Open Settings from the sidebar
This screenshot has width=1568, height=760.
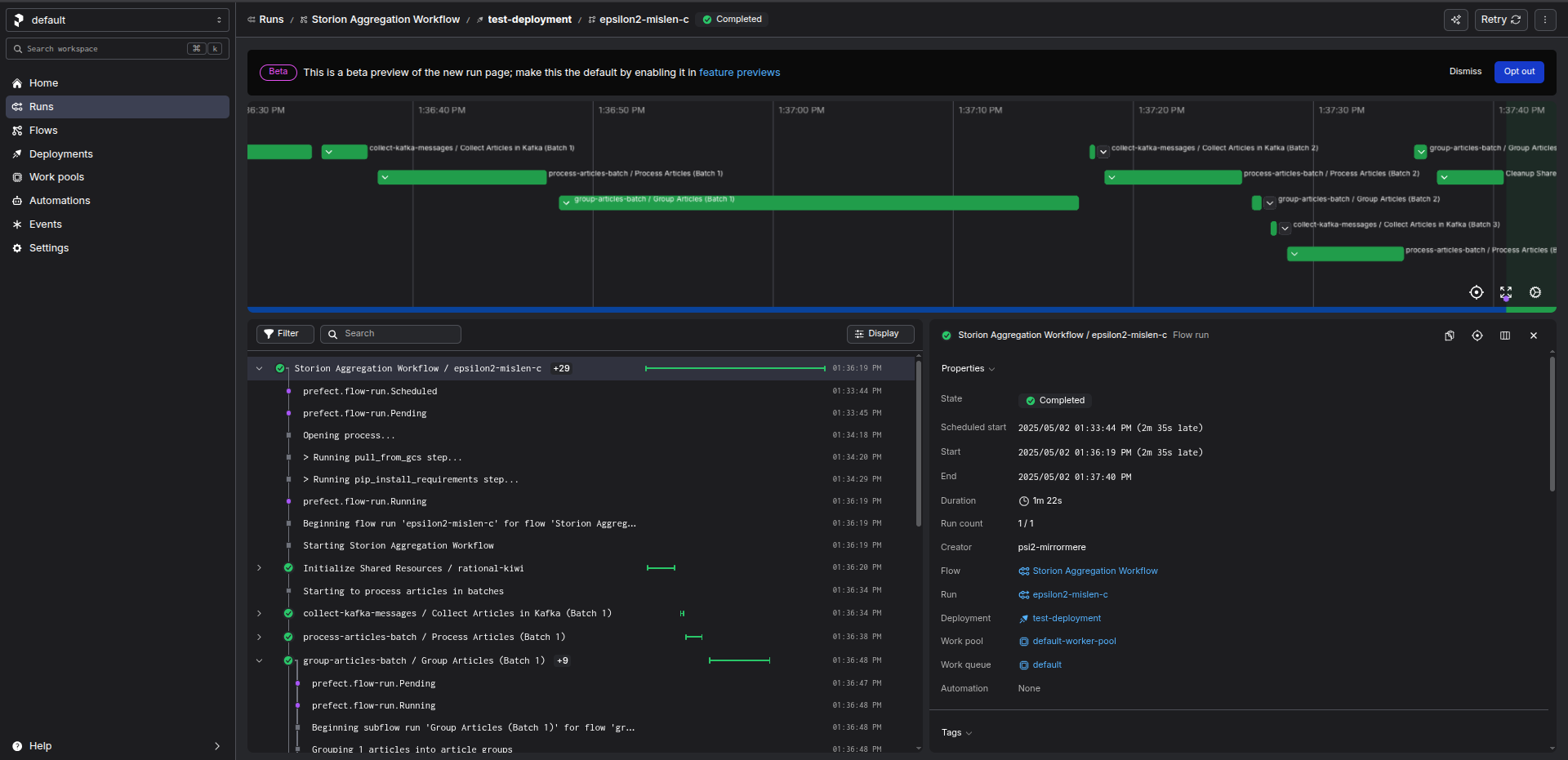click(118, 248)
